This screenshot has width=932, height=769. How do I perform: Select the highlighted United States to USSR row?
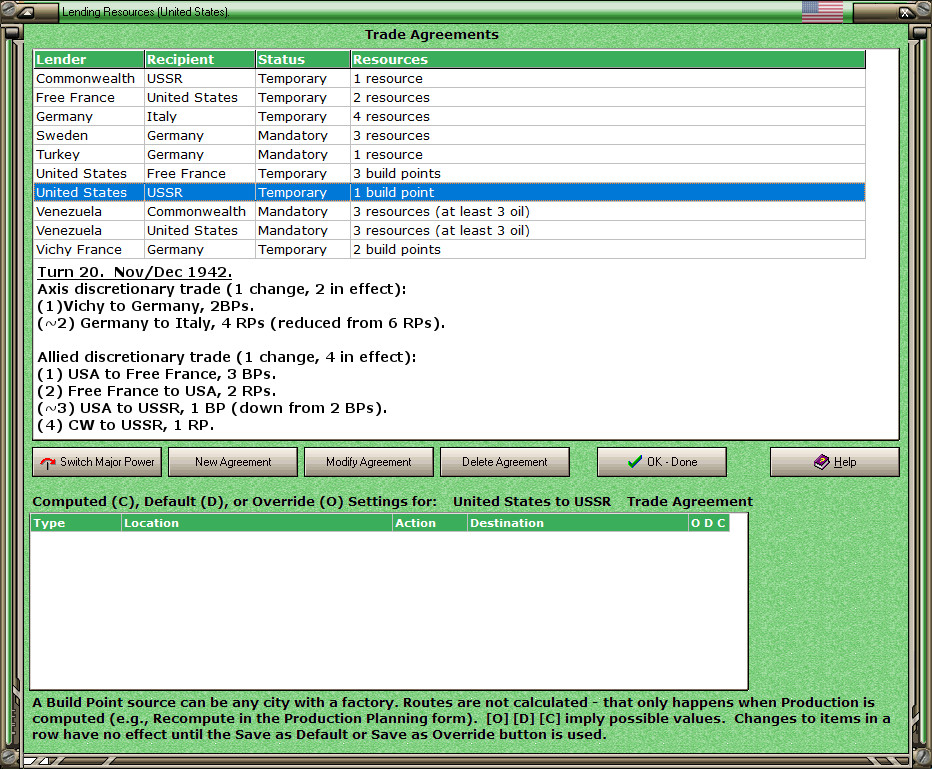click(x=449, y=193)
